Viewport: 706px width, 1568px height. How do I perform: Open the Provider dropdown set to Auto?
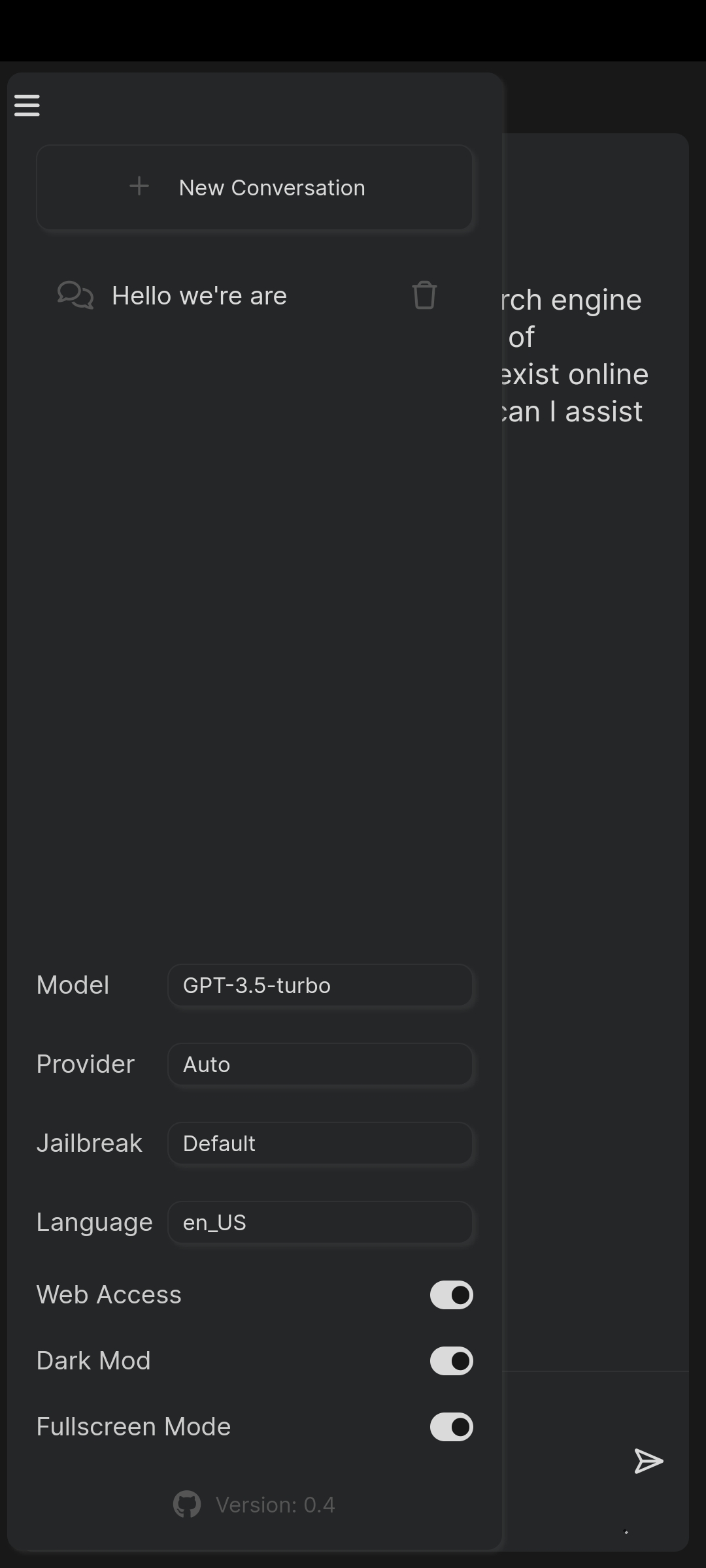point(320,1064)
